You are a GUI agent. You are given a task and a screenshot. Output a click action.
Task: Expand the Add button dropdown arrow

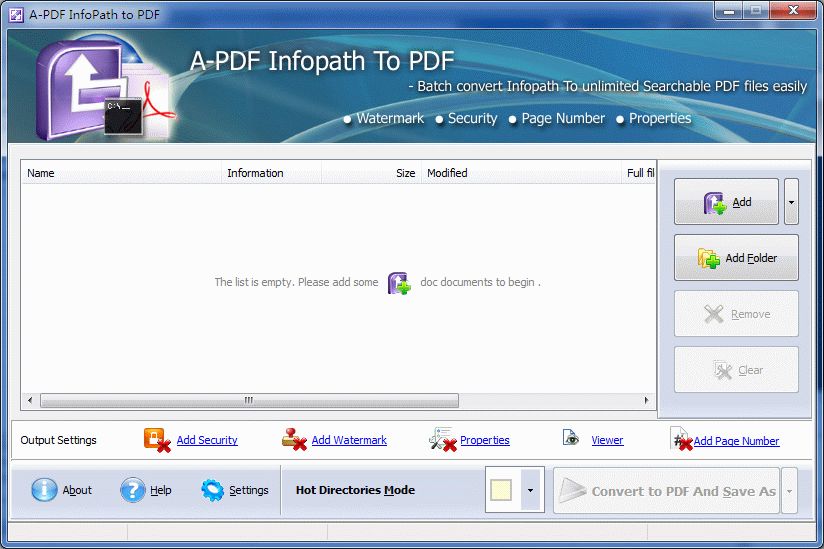tap(791, 202)
